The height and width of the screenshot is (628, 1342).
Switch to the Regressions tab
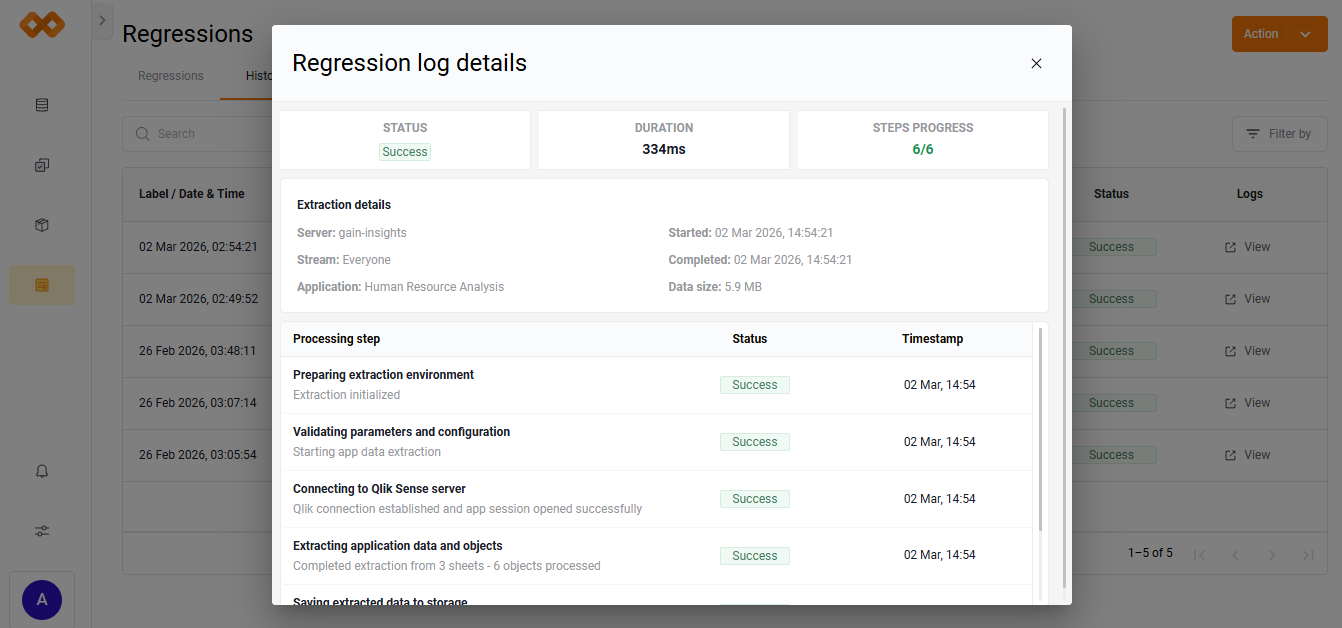click(x=170, y=75)
